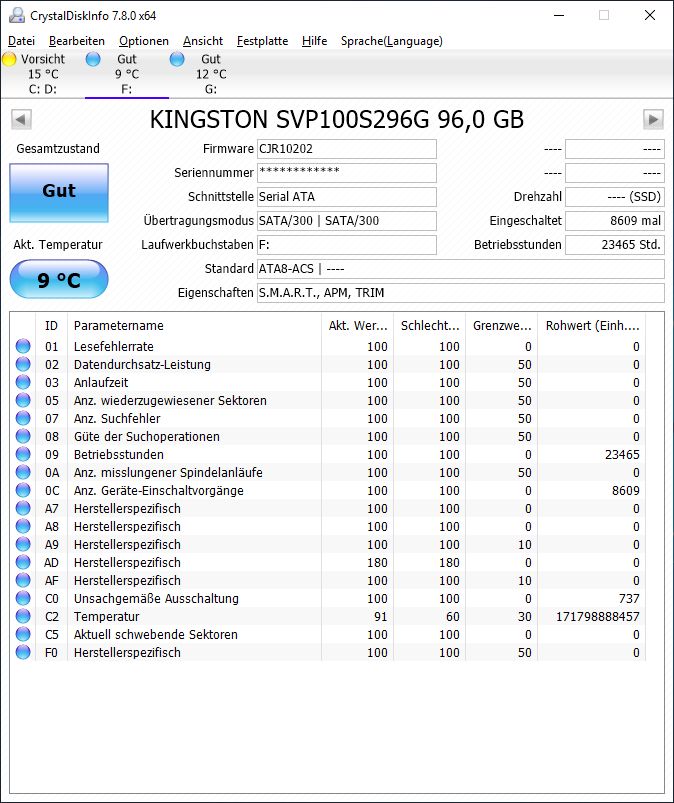Click the Standard field ATA8-ACS
This screenshot has height=803, width=674.
(461, 269)
